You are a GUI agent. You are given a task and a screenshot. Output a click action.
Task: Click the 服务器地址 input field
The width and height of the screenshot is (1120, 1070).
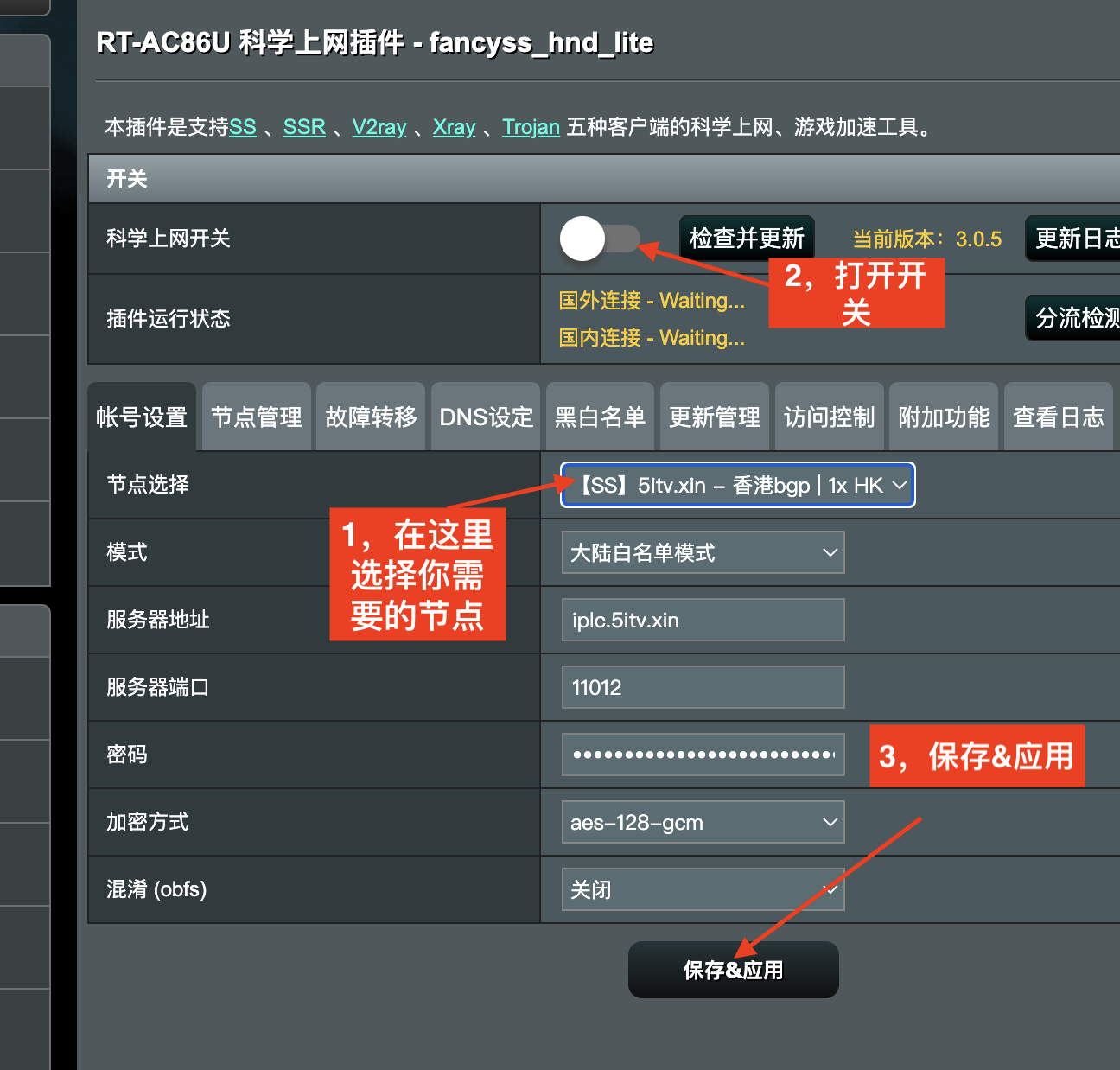click(x=703, y=621)
